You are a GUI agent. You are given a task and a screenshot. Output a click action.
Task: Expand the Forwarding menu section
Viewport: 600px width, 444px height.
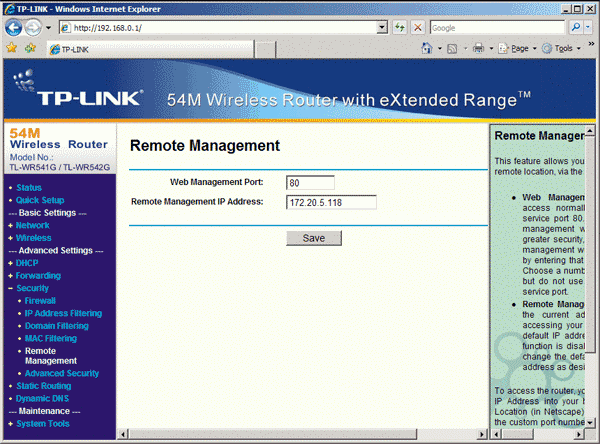38,276
